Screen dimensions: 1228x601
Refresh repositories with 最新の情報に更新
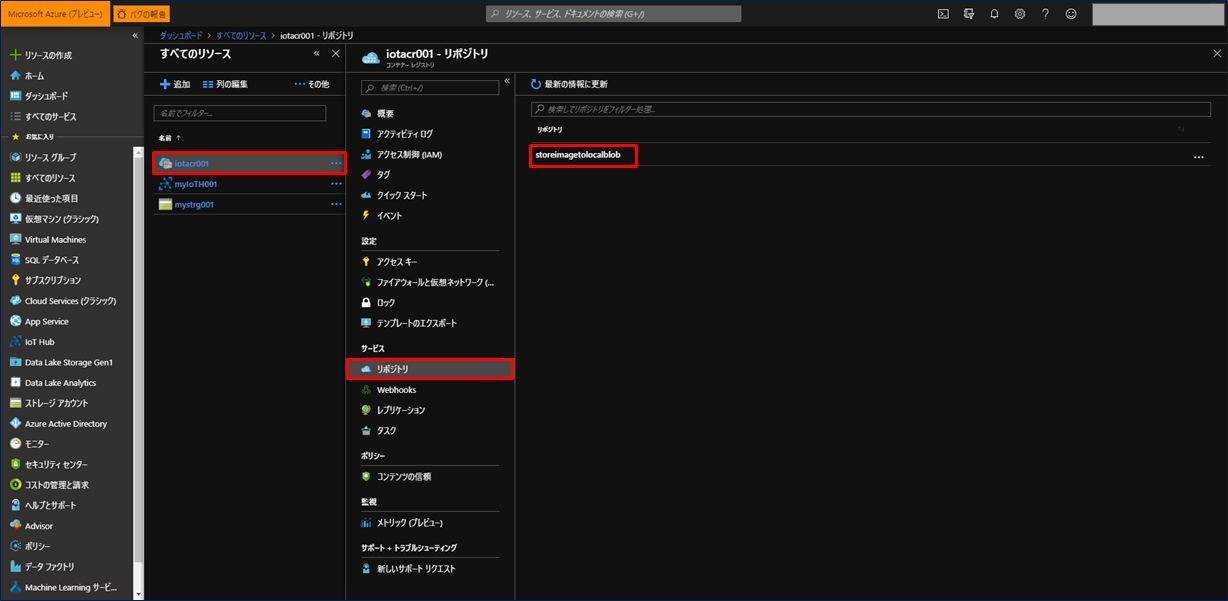point(576,83)
